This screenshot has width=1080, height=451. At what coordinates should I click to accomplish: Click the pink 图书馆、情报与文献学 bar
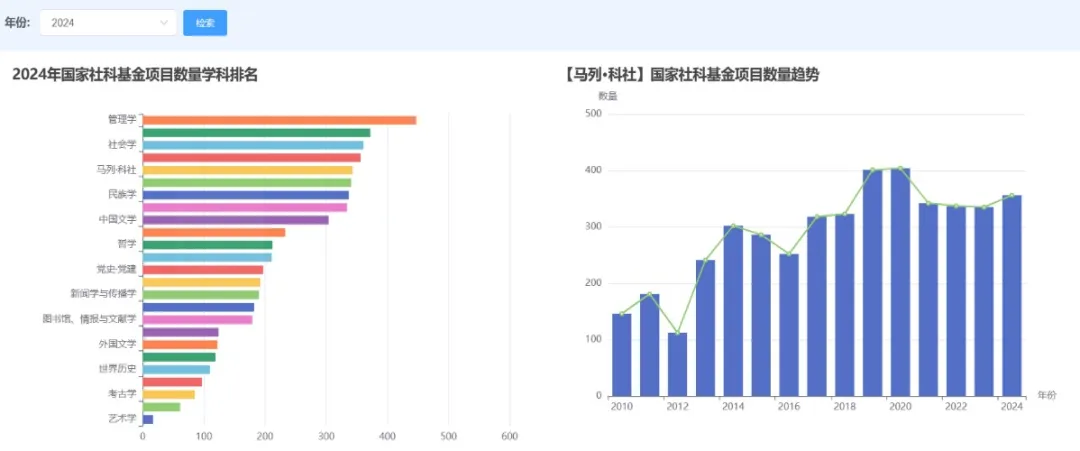pyautogui.click(x=197, y=320)
